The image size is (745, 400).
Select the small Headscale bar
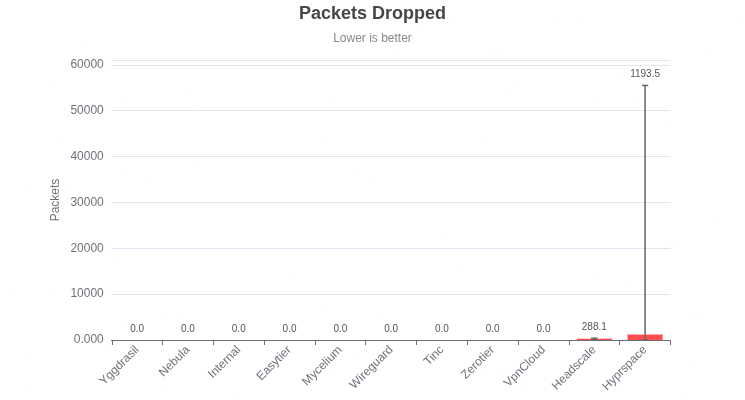[x=594, y=339]
